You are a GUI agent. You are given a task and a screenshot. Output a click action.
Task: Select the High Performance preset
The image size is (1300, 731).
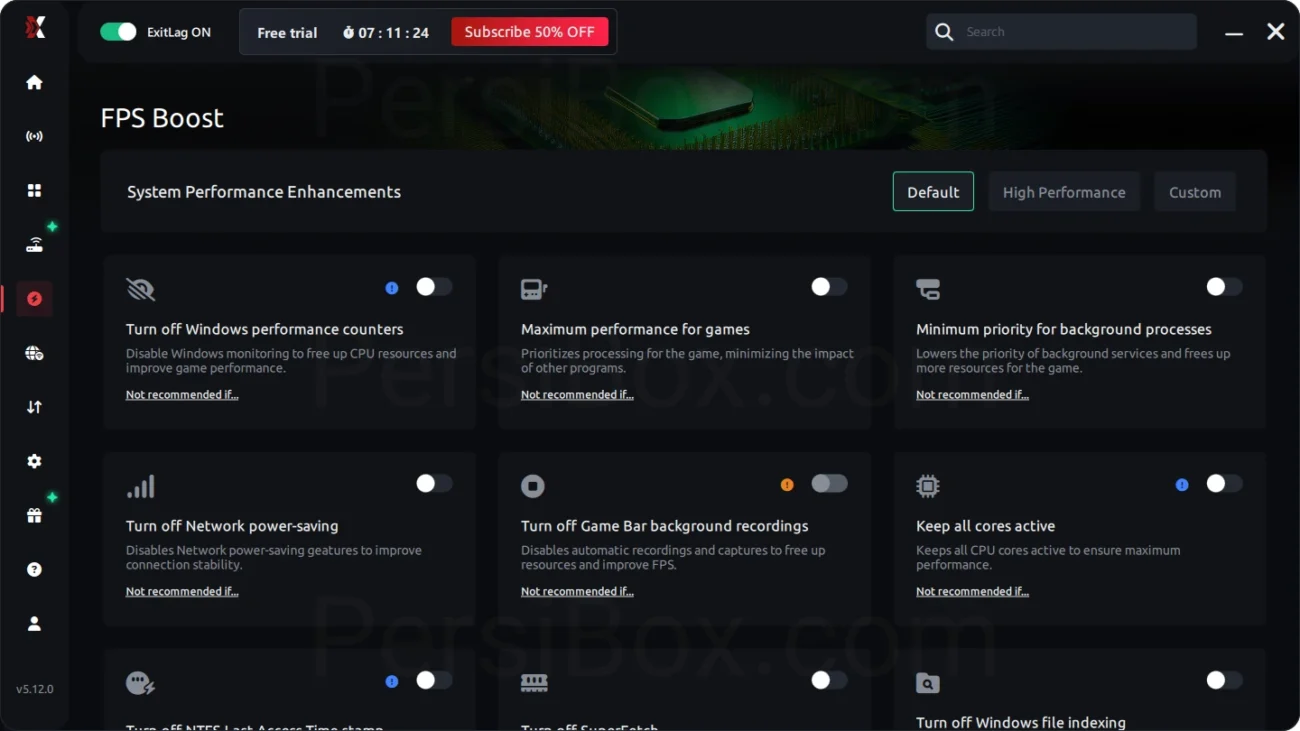tap(1064, 192)
